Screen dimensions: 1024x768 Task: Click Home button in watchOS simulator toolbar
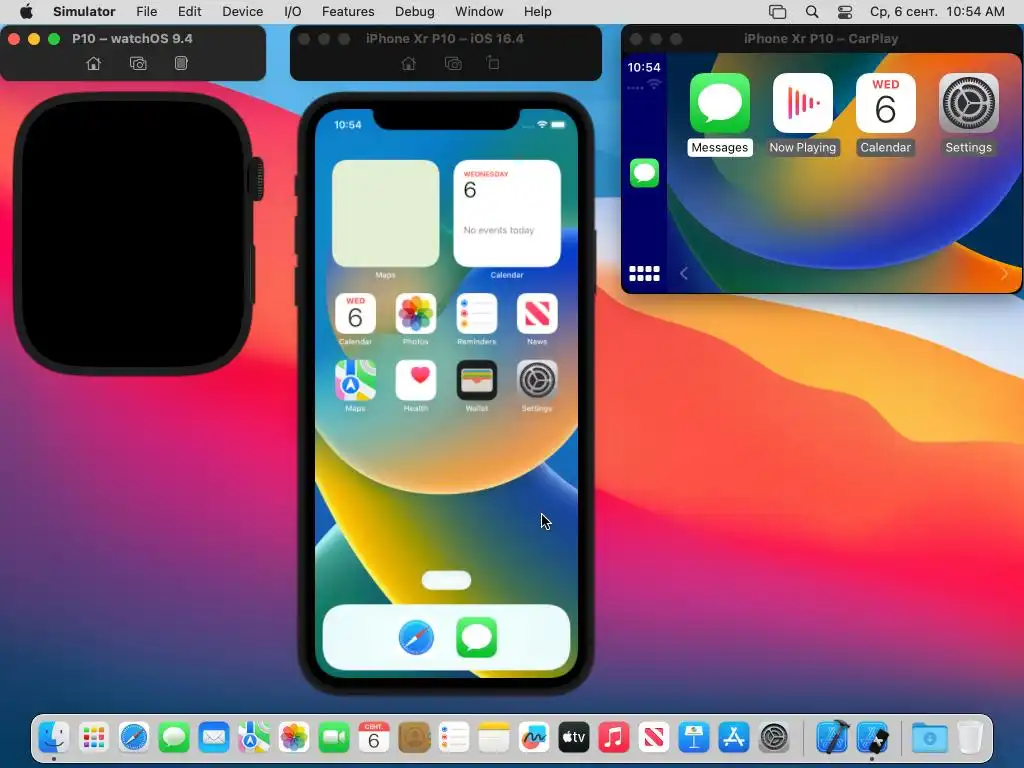(x=93, y=63)
